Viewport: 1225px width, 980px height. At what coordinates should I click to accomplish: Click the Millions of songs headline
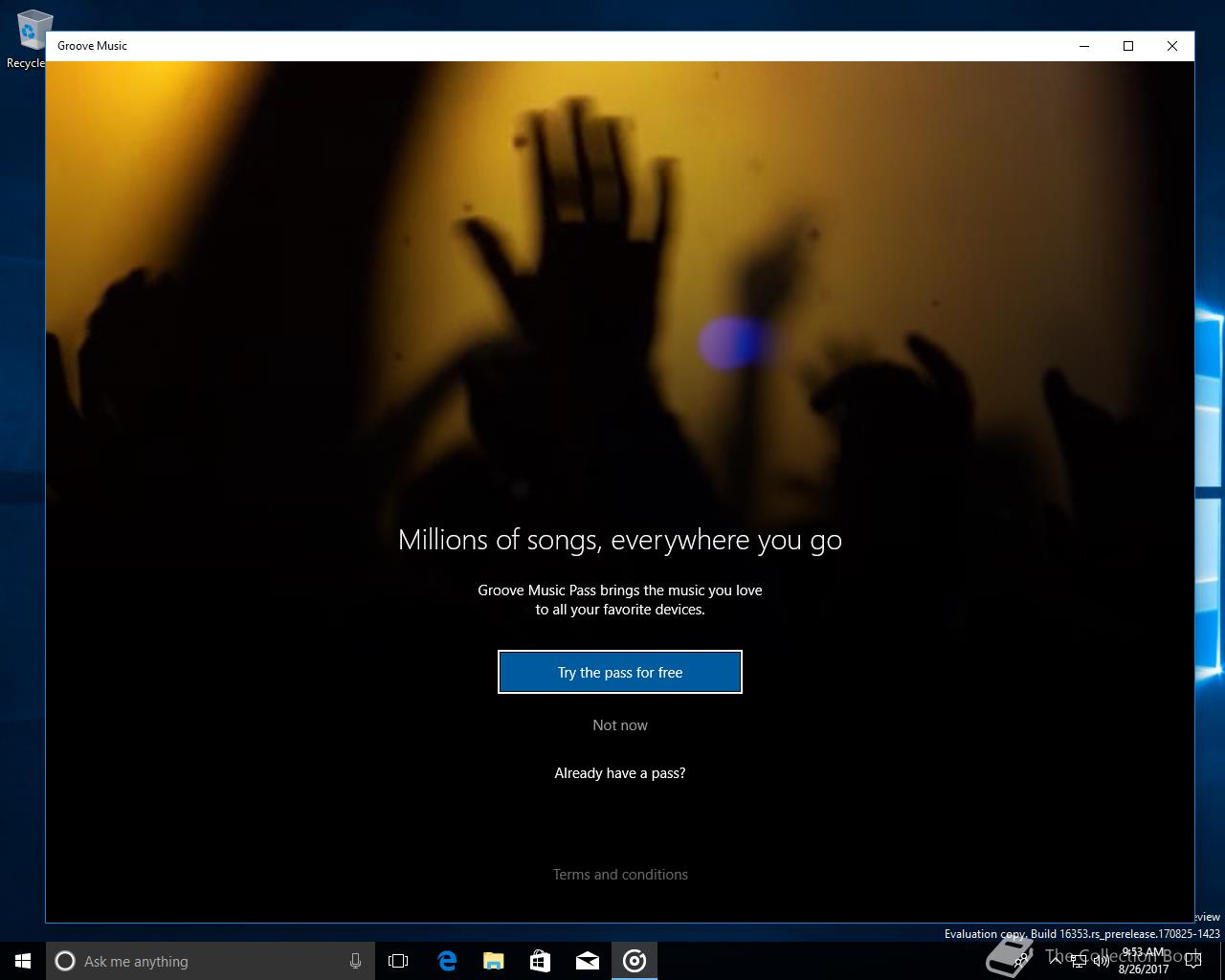620,540
